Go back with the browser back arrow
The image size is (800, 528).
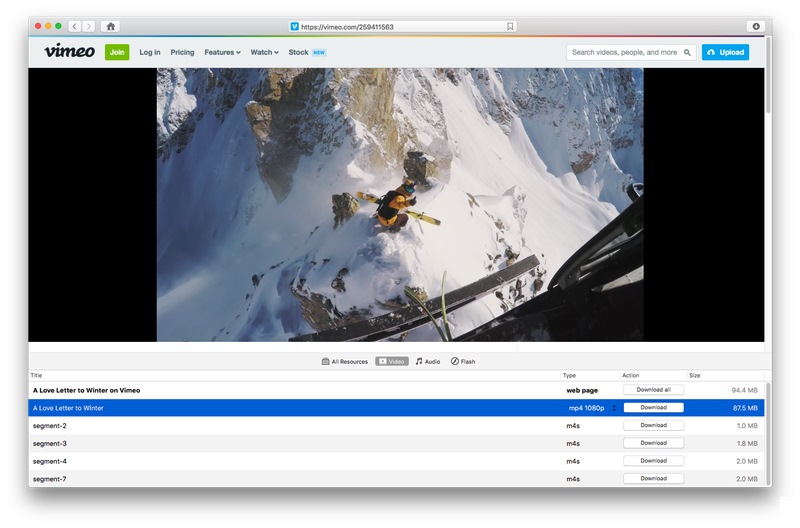[74, 27]
